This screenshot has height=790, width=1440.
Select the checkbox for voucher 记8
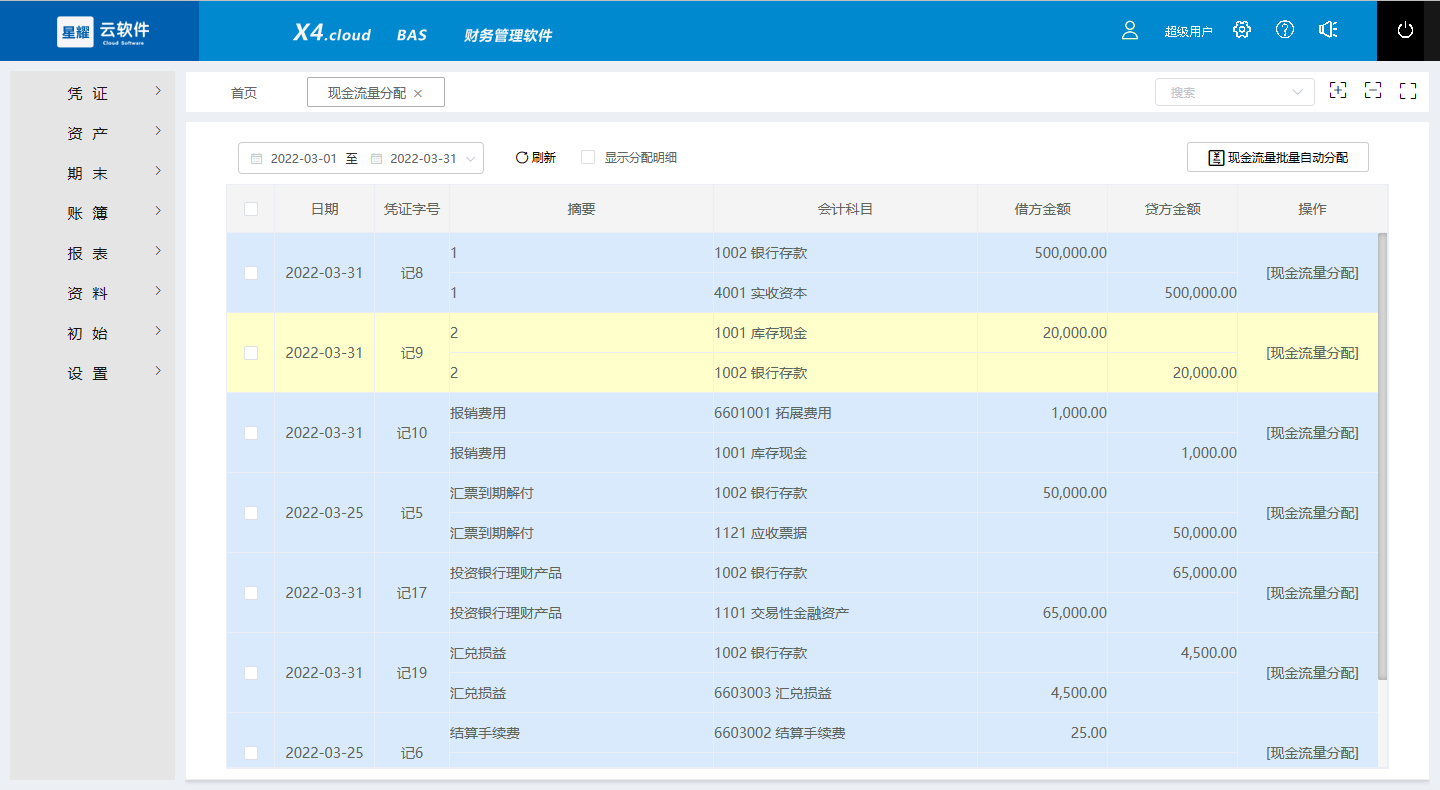(x=251, y=273)
